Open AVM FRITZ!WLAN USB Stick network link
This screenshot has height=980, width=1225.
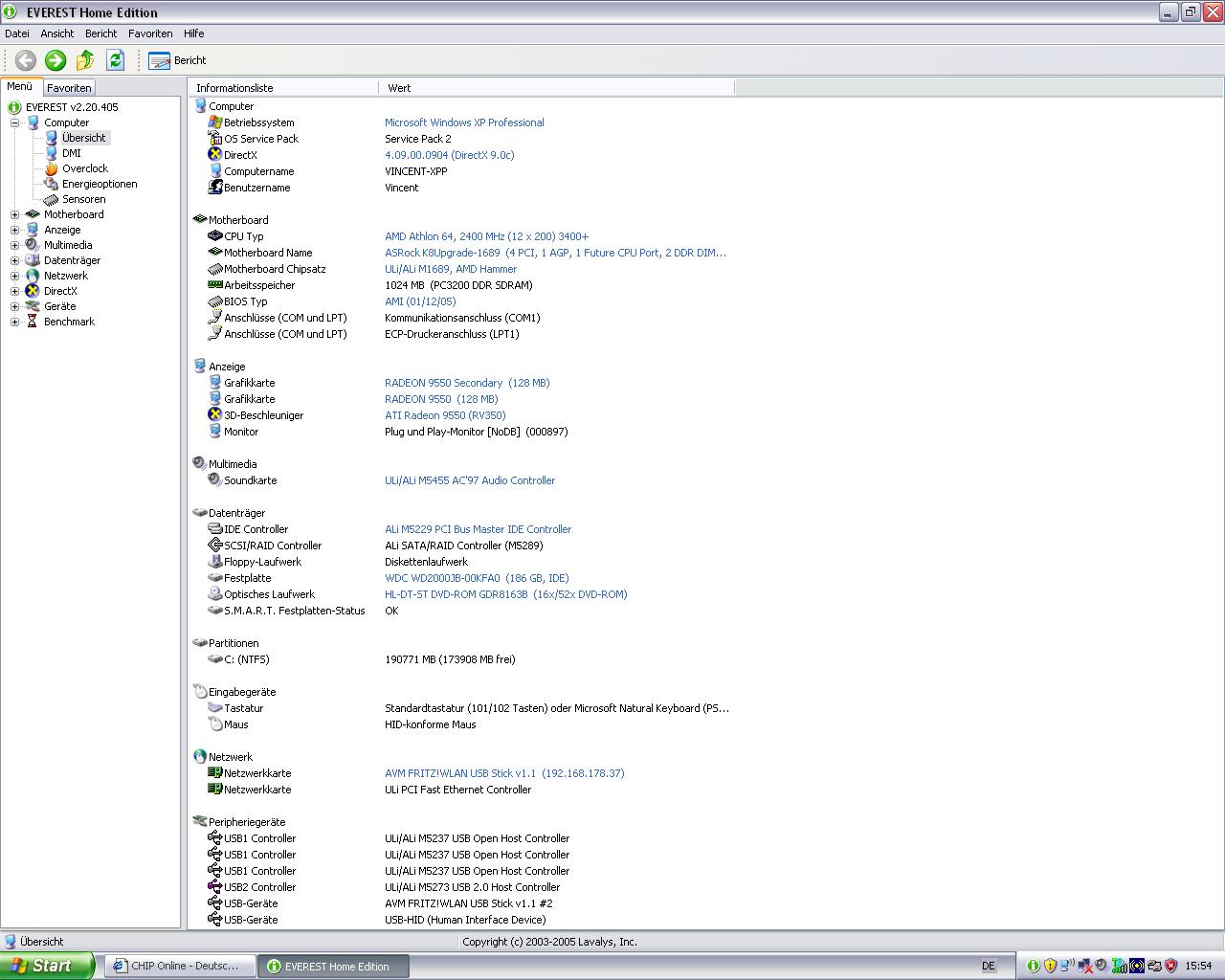tap(504, 773)
